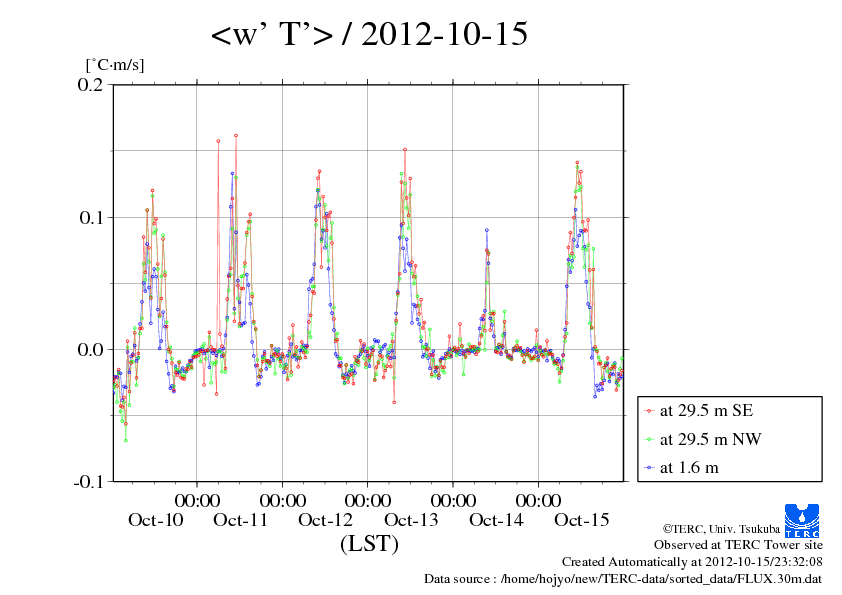This screenshot has width=842, height=595.
Task: Click the "Created Automatically at 2012-10-15/23:32:08" line
Action: click(692, 562)
